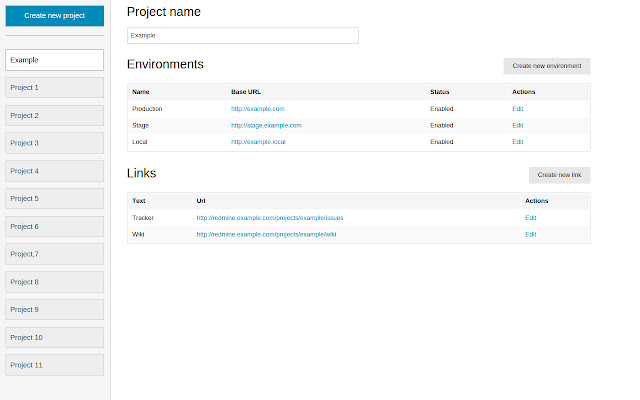This screenshot has height=400, width=640.
Task: Click the Production name cell
Action: [x=147, y=109]
